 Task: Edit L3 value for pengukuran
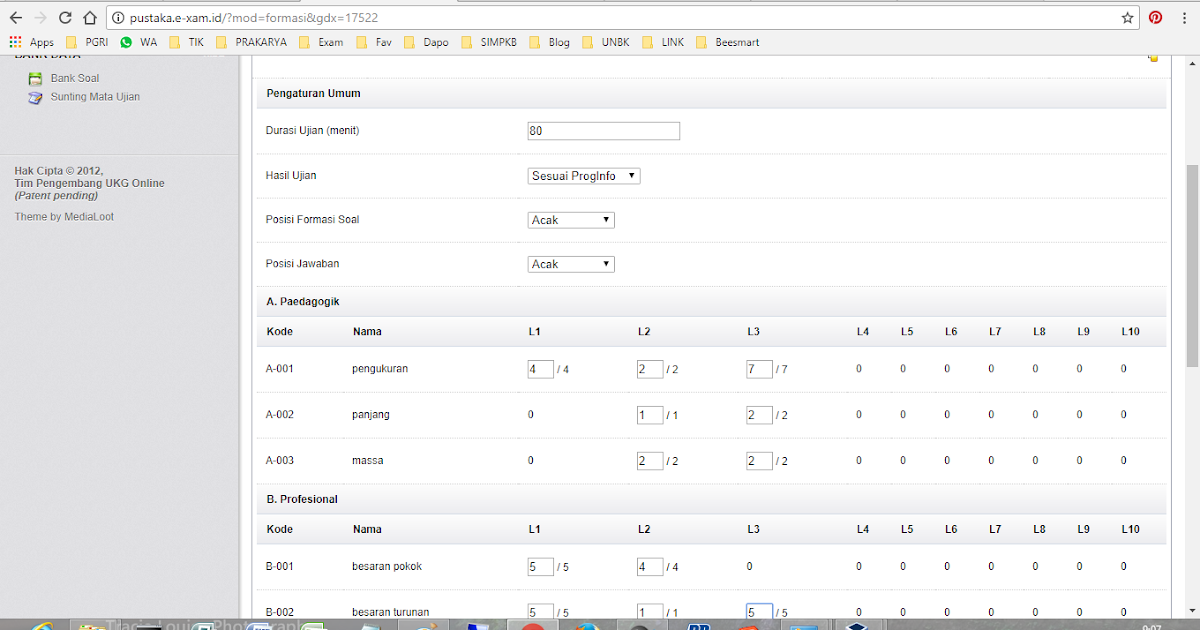pyautogui.click(x=759, y=369)
